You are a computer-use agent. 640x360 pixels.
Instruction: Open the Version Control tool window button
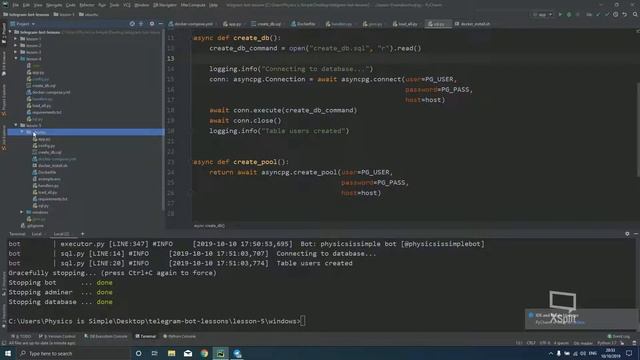click(58, 336)
